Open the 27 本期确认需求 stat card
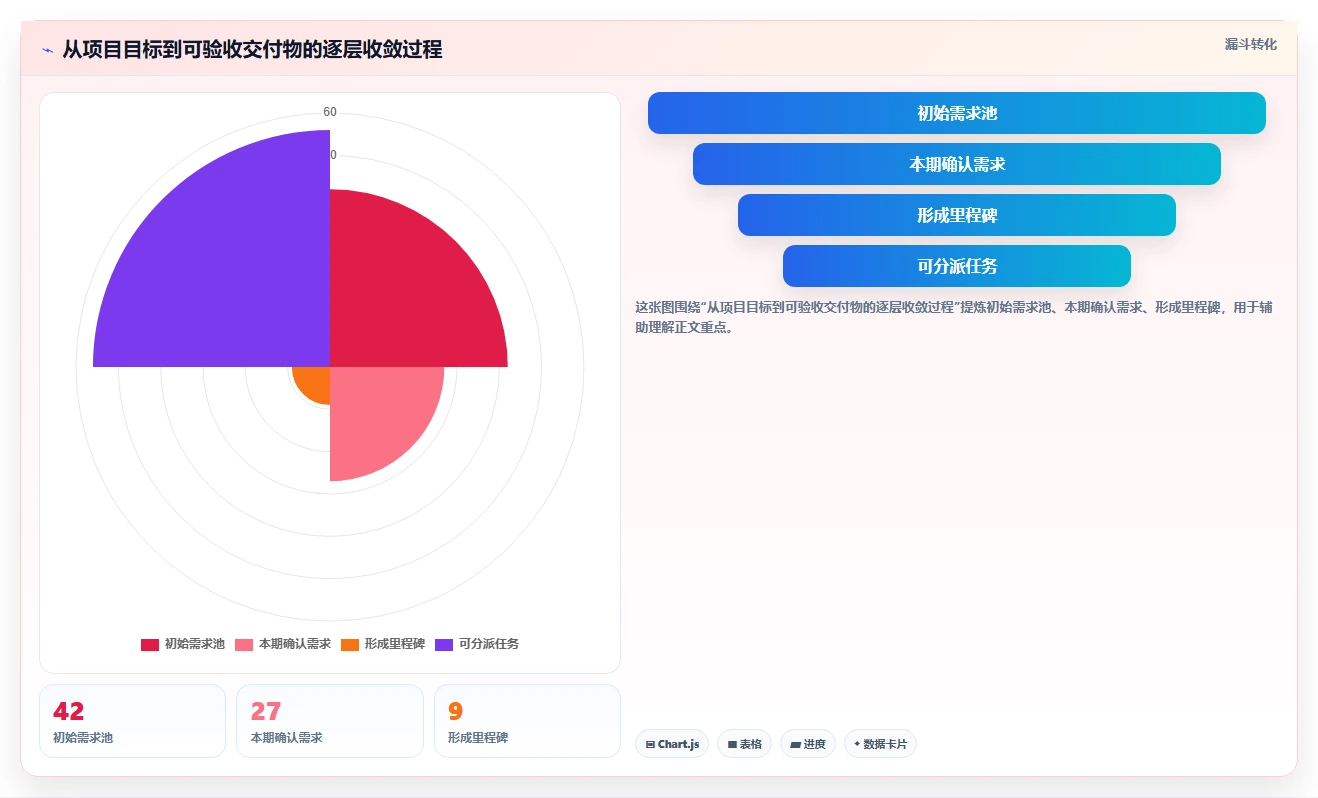 coord(329,721)
